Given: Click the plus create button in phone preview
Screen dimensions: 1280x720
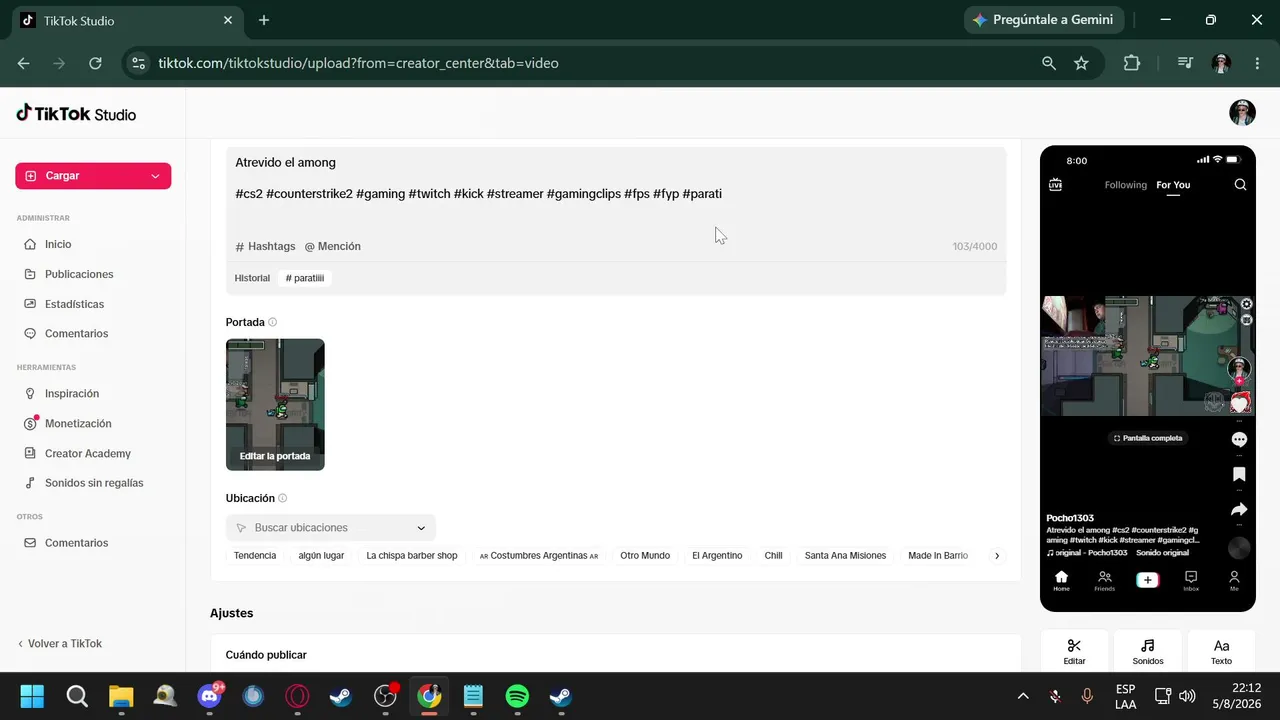Looking at the screenshot, I should click(1148, 580).
